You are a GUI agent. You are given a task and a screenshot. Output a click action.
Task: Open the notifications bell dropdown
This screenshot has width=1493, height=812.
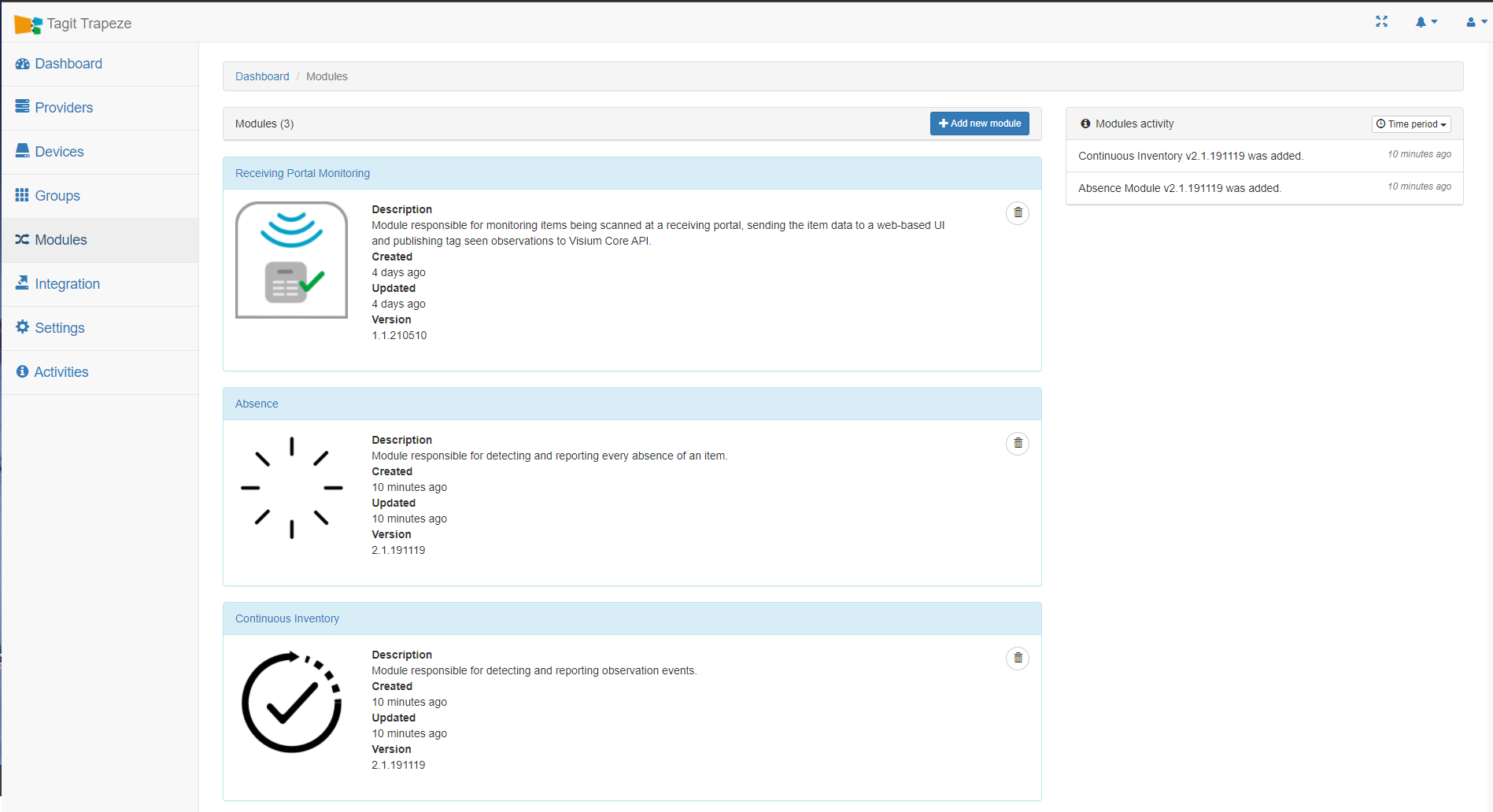click(x=1426, y=22)
